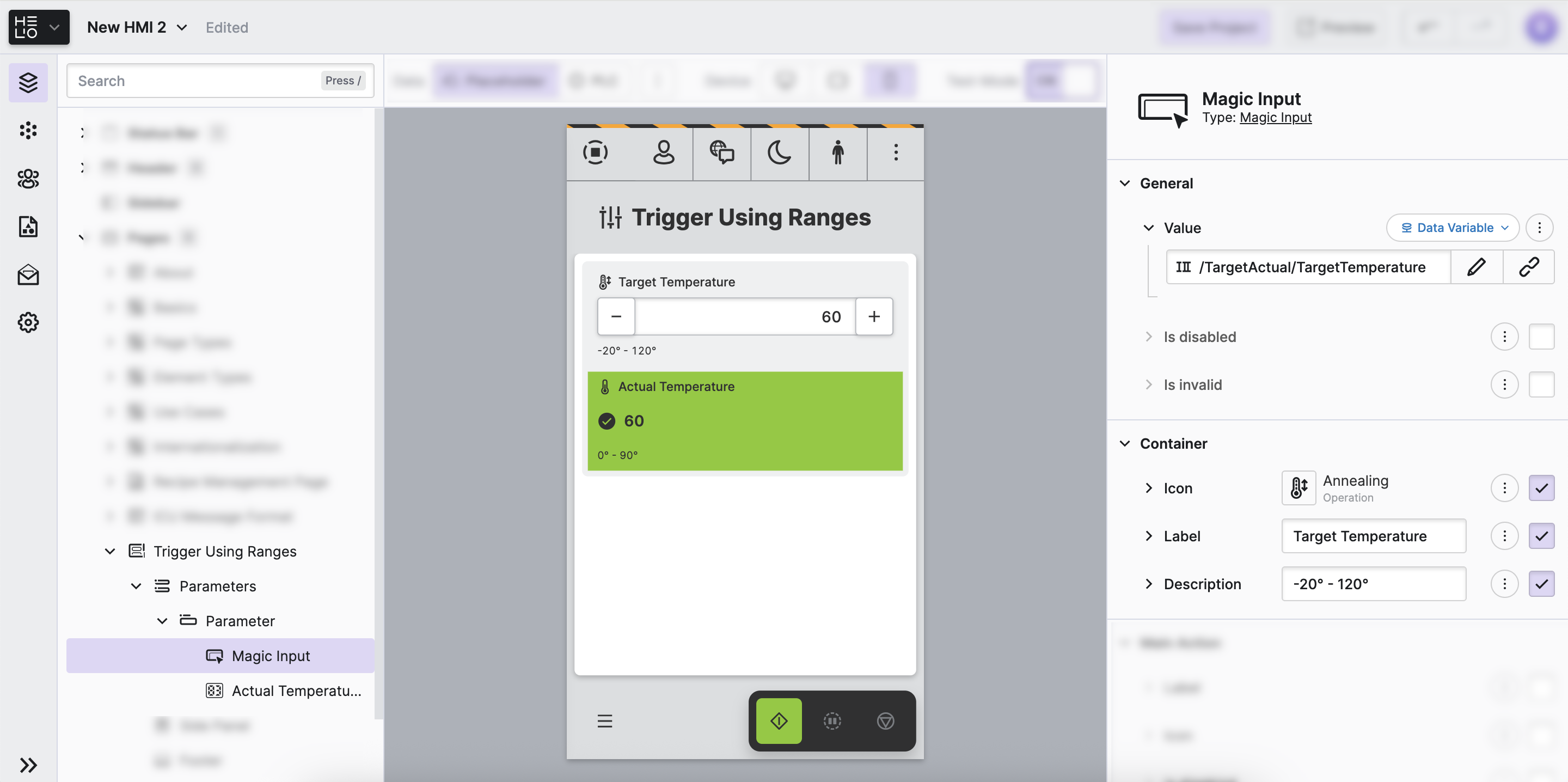
Task: Click the link icon beside TargetTemperature path
Action: tap(1528, 267)
